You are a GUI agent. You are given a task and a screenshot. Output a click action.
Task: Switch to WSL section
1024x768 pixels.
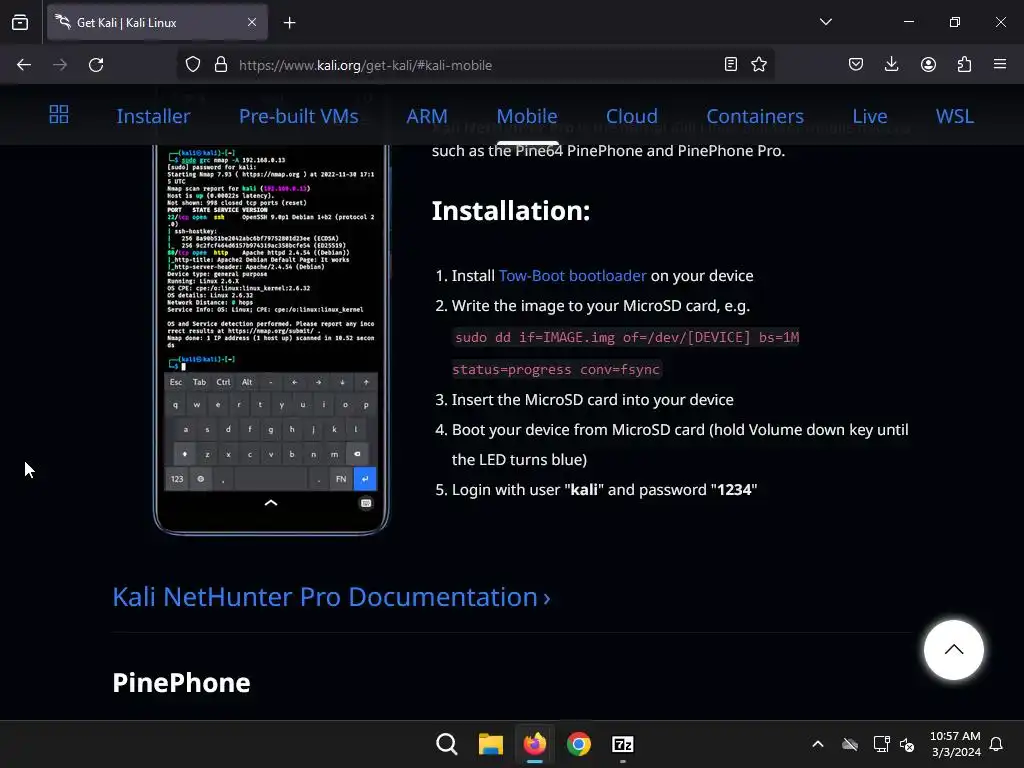tap(955, 116)
